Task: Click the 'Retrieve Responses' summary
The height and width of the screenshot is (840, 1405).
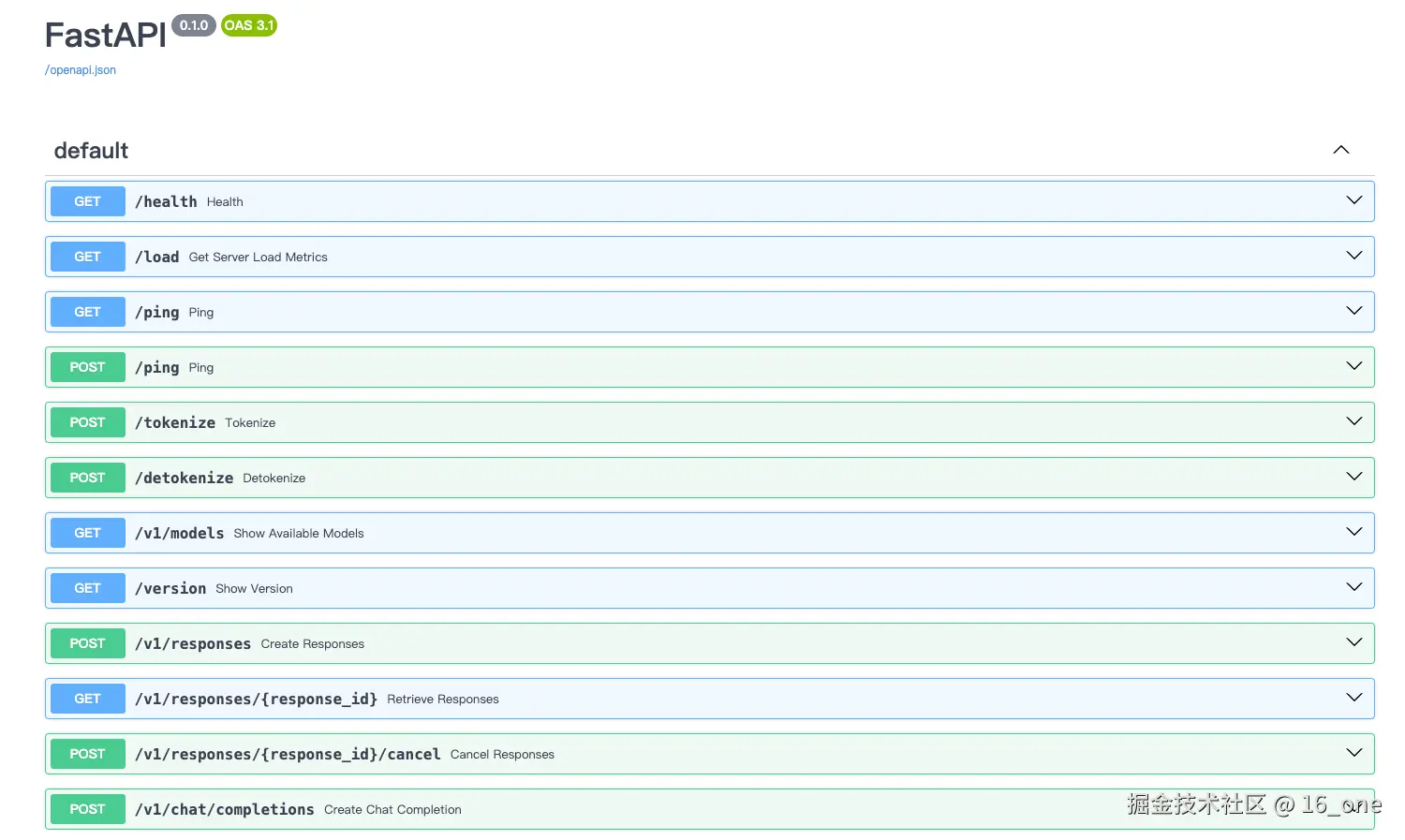Action: click(x=443, y=700)
